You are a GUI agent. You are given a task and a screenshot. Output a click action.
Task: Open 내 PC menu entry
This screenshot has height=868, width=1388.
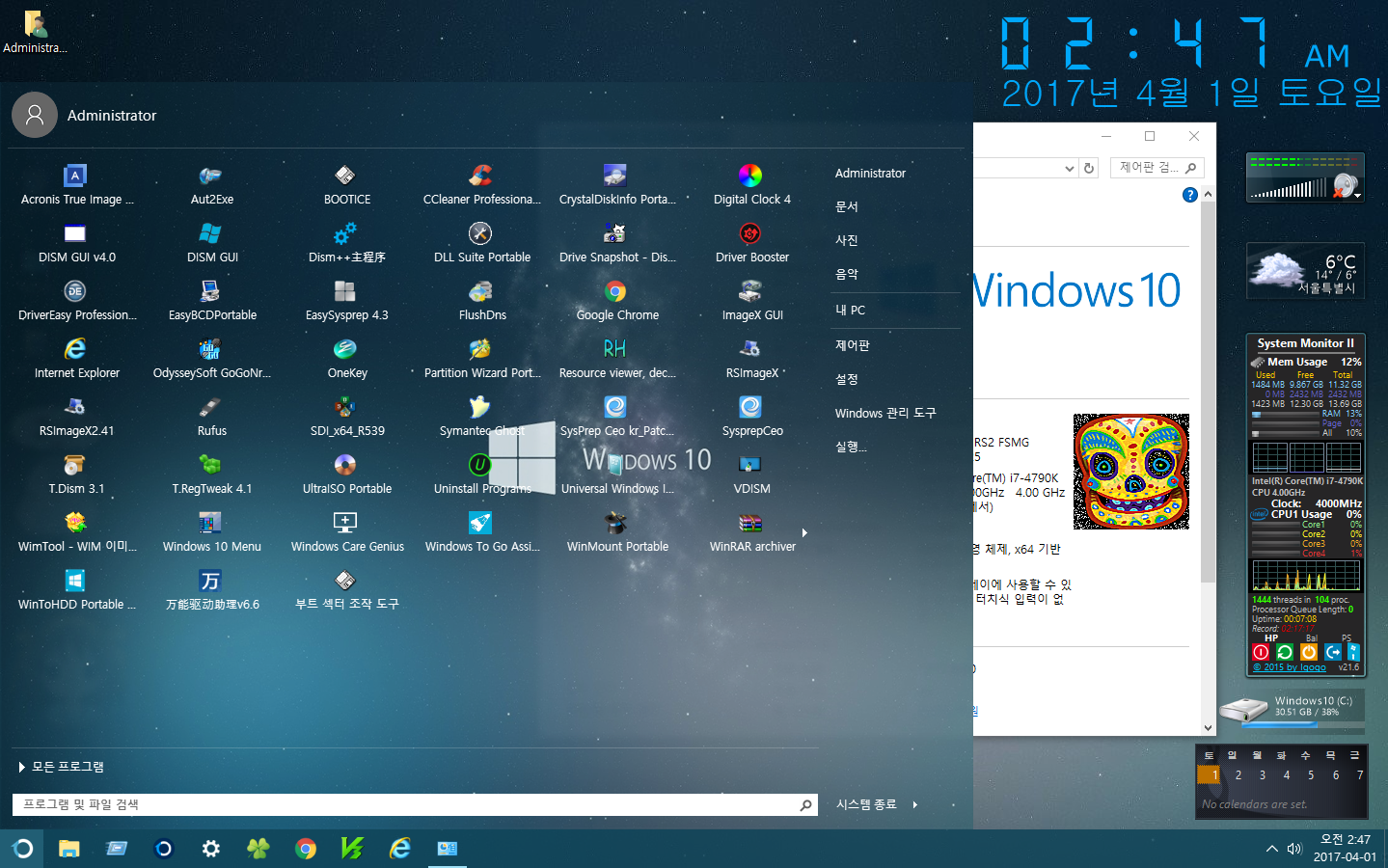point(851,311)
